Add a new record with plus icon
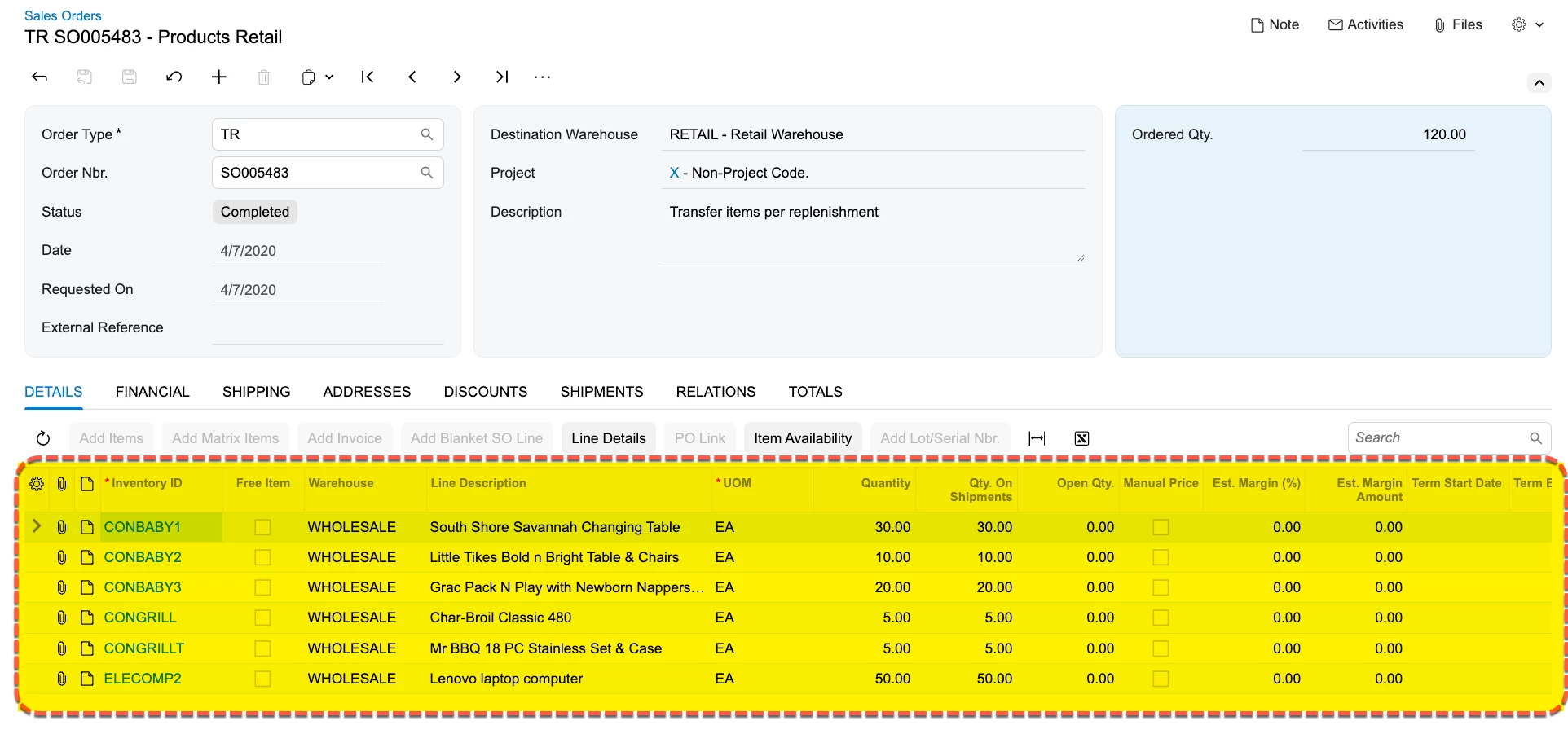The image size is (1568, 734). tap(218, 77)
